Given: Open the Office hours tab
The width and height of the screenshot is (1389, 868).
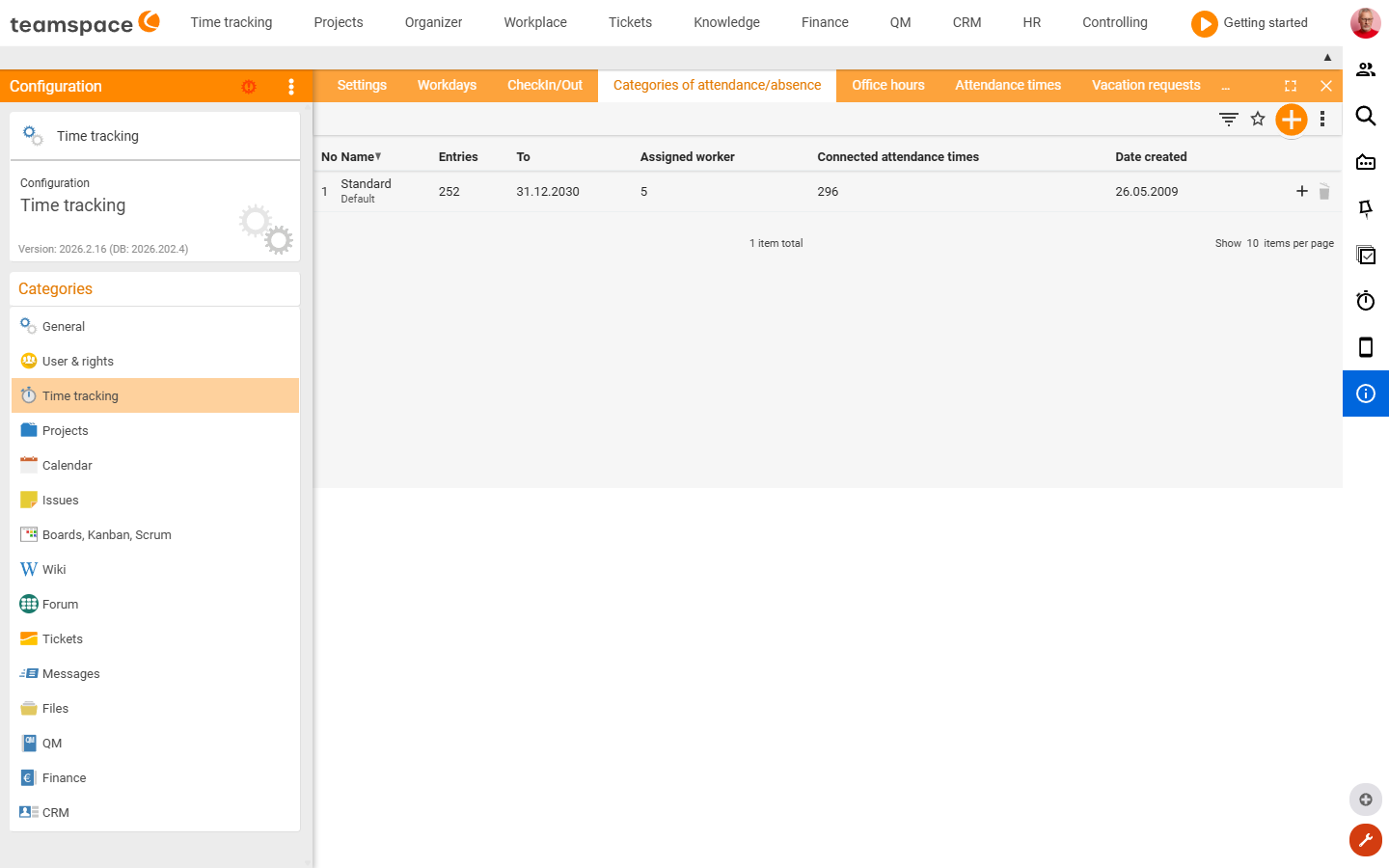Looking at the screenshot, I should point(887,85).
